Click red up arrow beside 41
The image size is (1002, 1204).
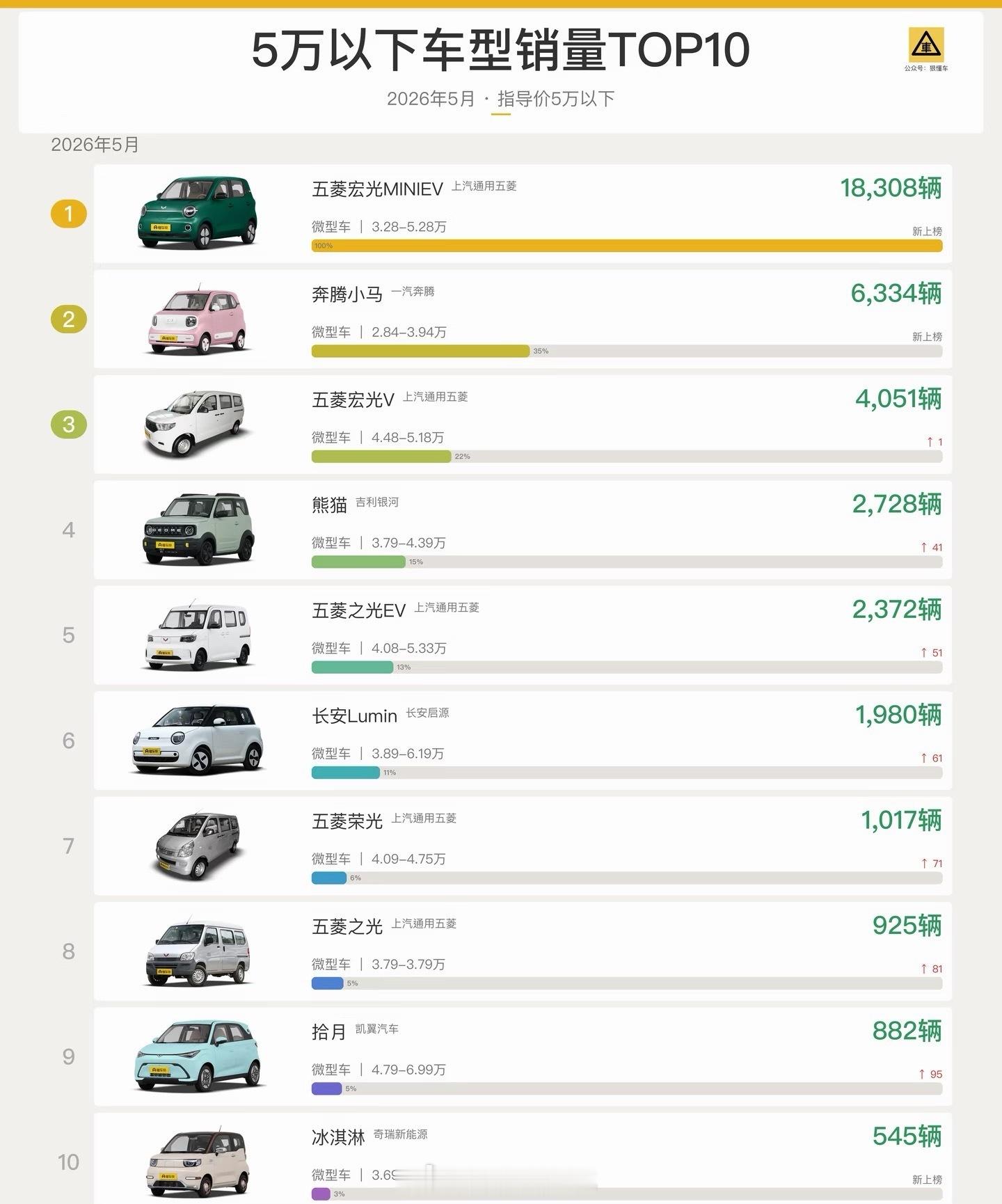coord(924,548)
